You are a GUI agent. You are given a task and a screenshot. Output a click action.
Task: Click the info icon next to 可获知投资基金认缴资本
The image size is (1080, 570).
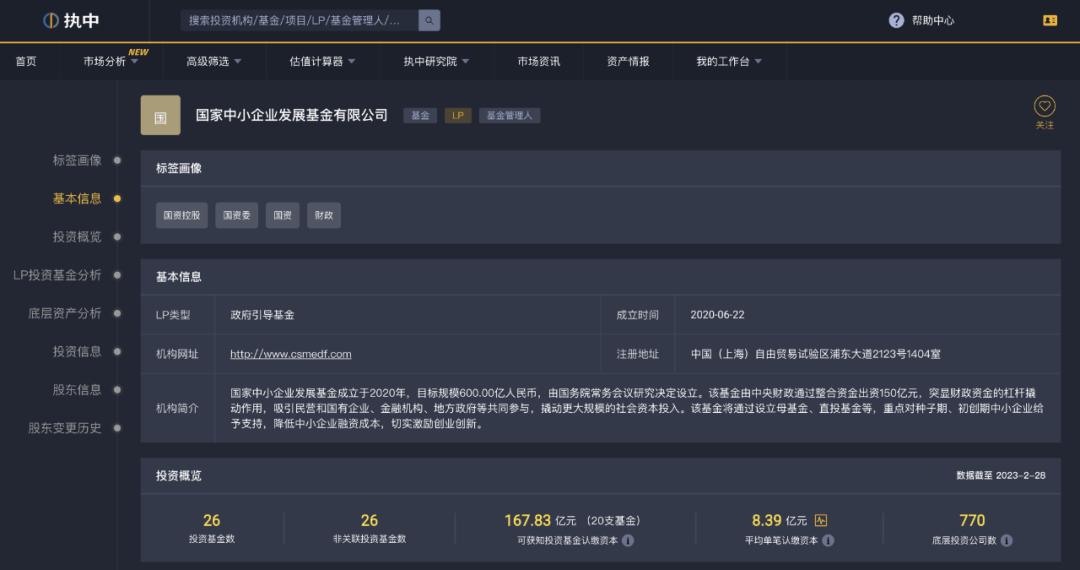[628, 540]
